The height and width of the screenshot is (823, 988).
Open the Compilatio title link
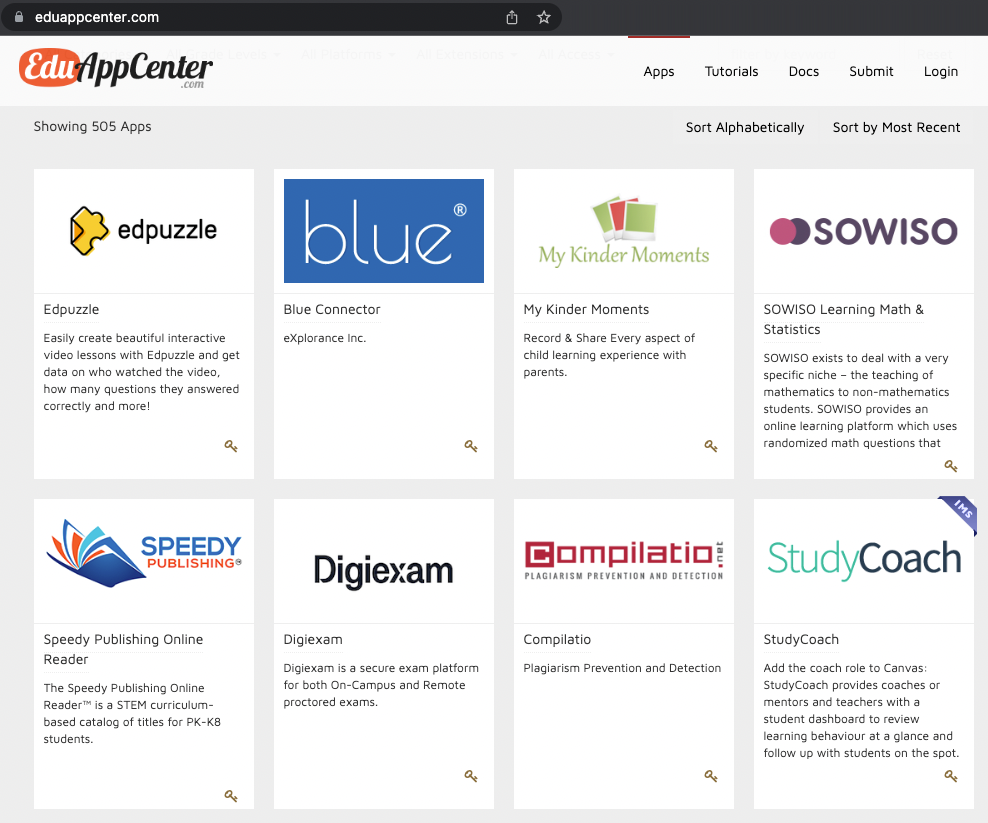557,640
